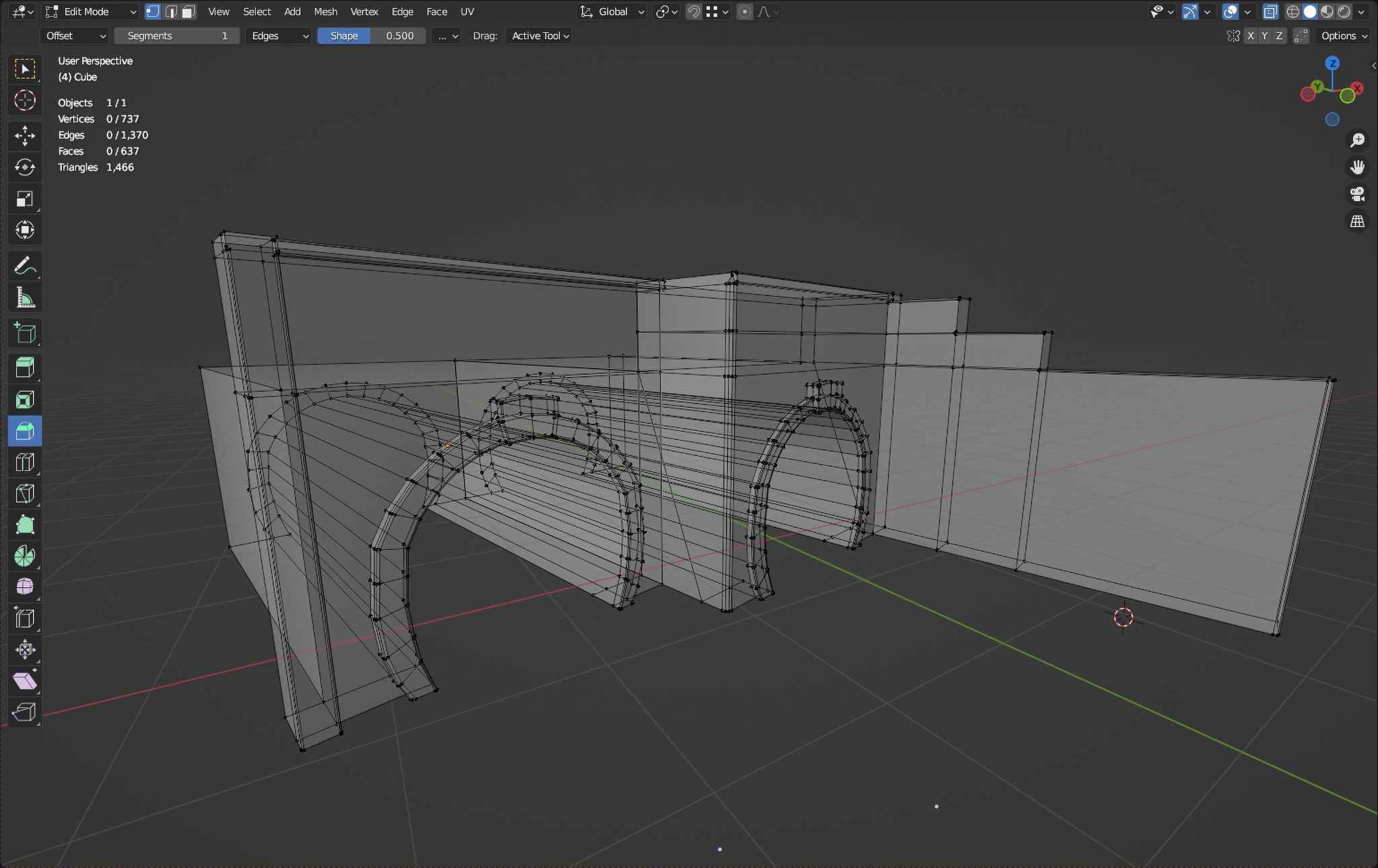The height and width of the screenshot is (868, 1378).
Task: Click the zoom magnifier viewport icon
Action: coord(1357,140)
